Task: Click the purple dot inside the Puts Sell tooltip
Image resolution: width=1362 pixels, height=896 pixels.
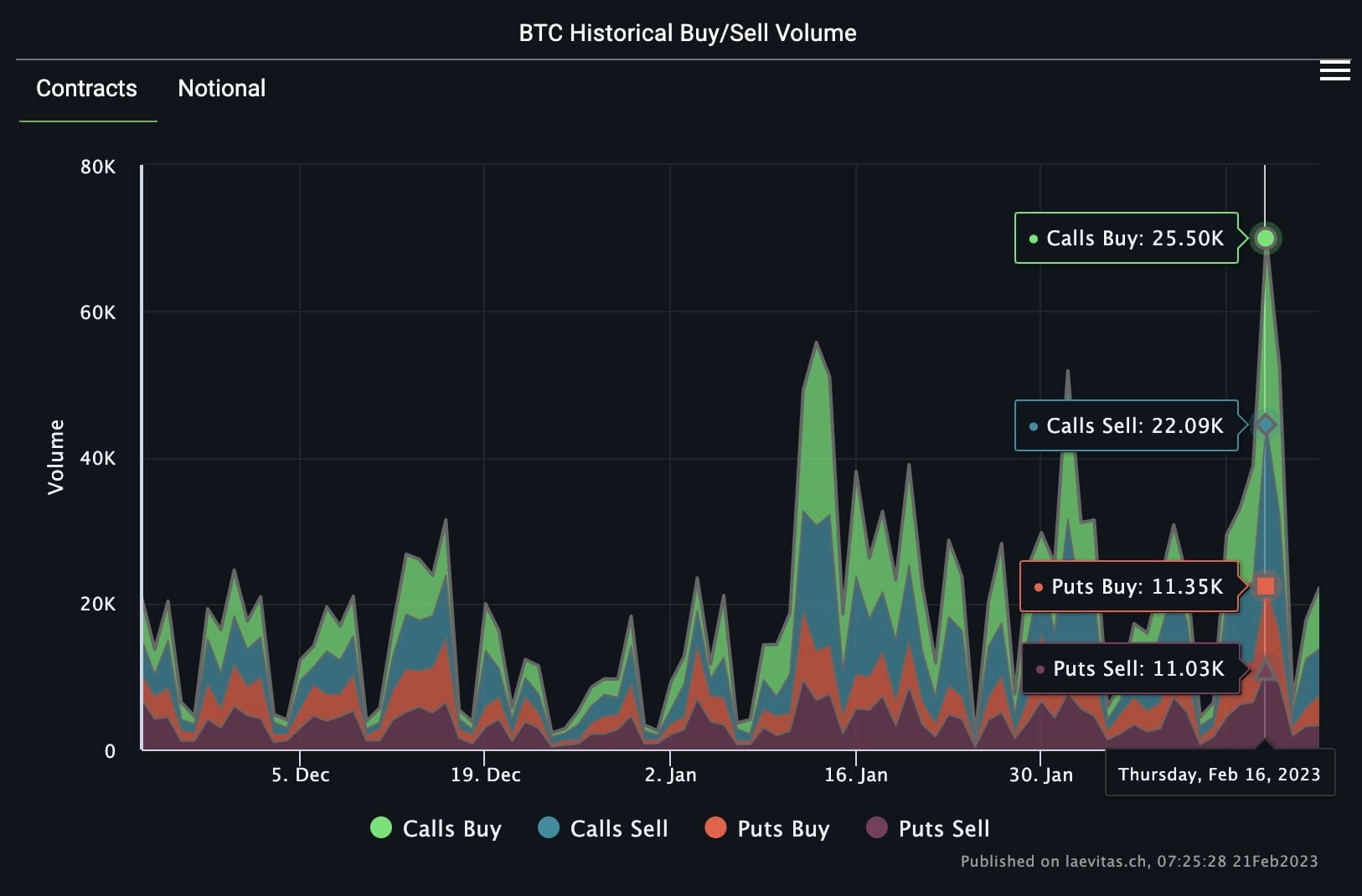Action: click(x=1040, y=669)
